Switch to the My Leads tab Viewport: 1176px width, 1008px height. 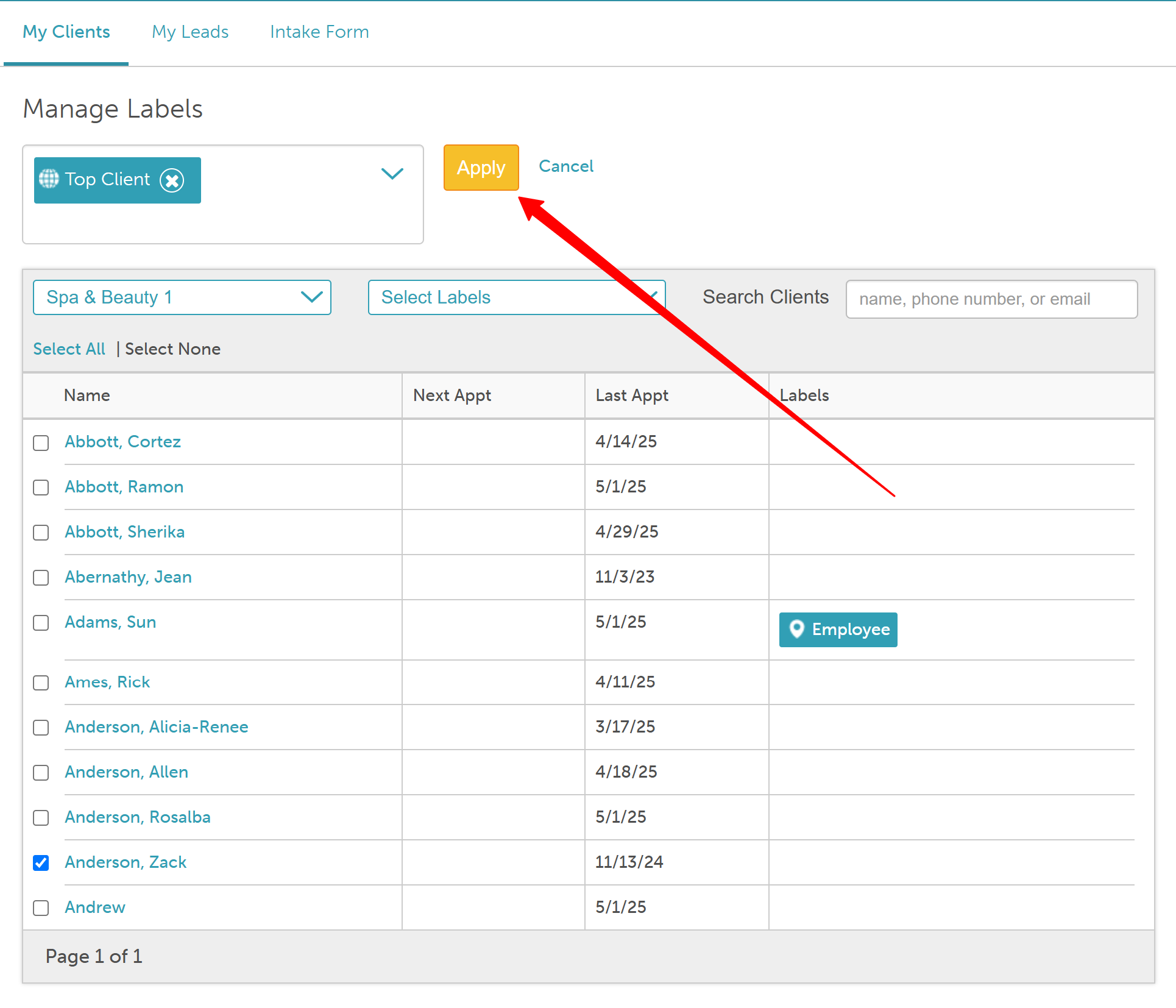click(x=190, y=32)
